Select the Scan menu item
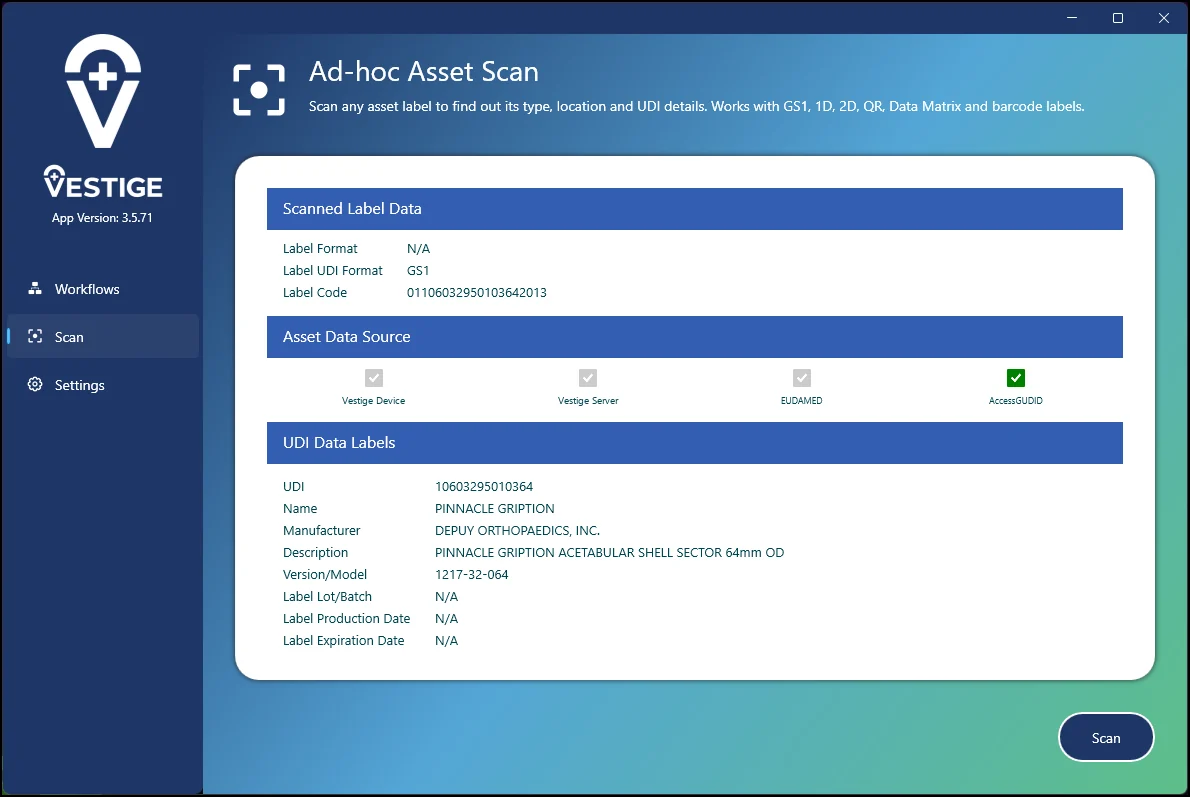 103,336
